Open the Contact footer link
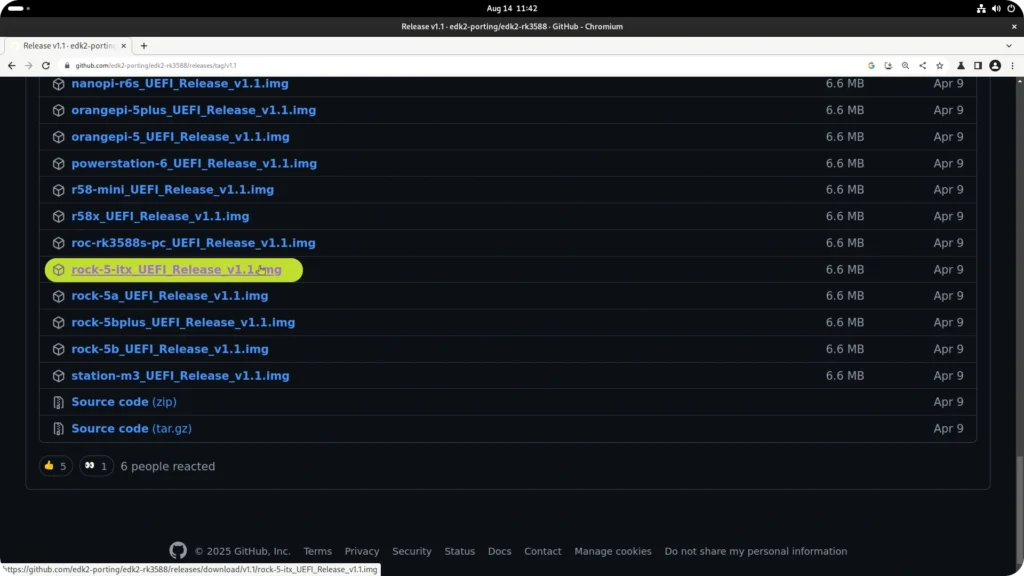The image size is (1024, 576). coord(543,551)
